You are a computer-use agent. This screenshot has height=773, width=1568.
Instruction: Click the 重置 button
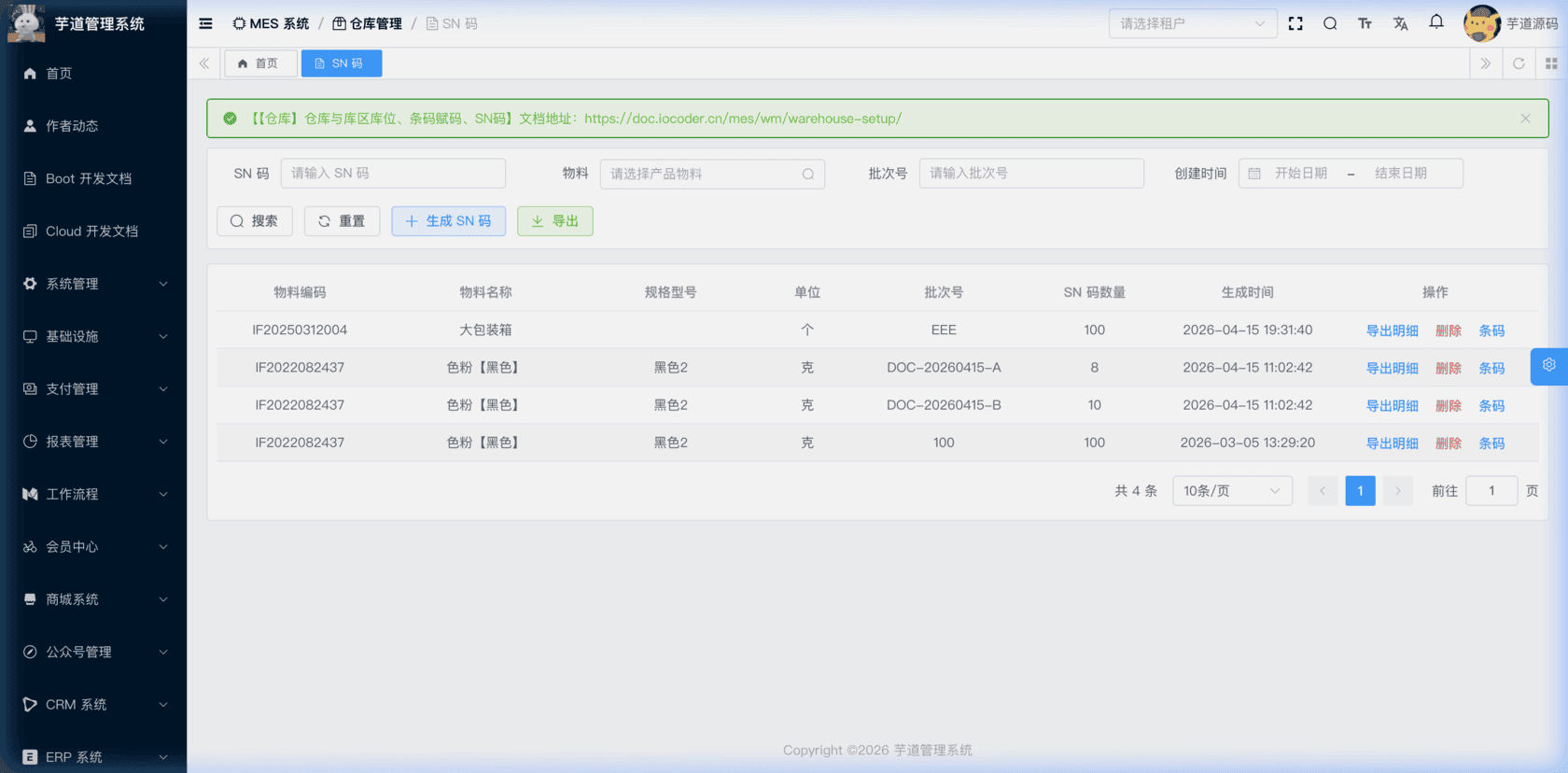pyautogui.click(x=342, y=221)
